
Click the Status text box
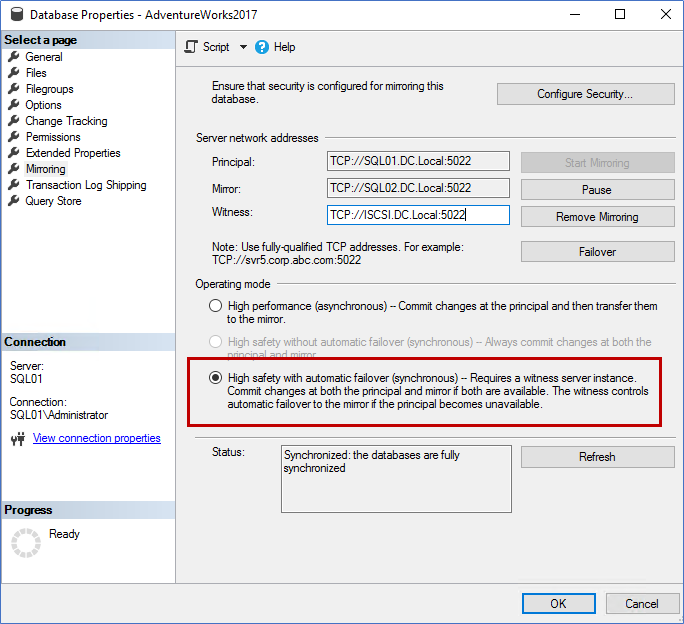[396, 479]
